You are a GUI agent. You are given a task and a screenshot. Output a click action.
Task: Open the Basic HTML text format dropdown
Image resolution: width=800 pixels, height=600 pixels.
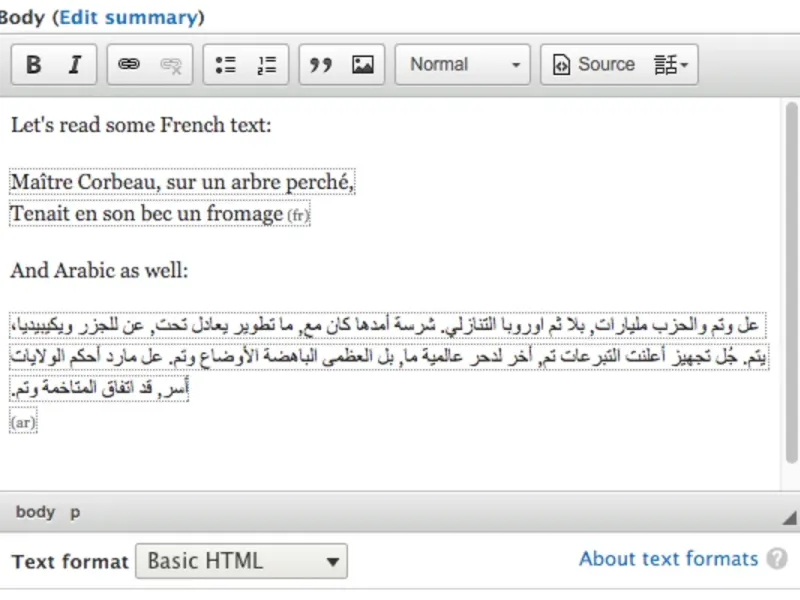241,560
